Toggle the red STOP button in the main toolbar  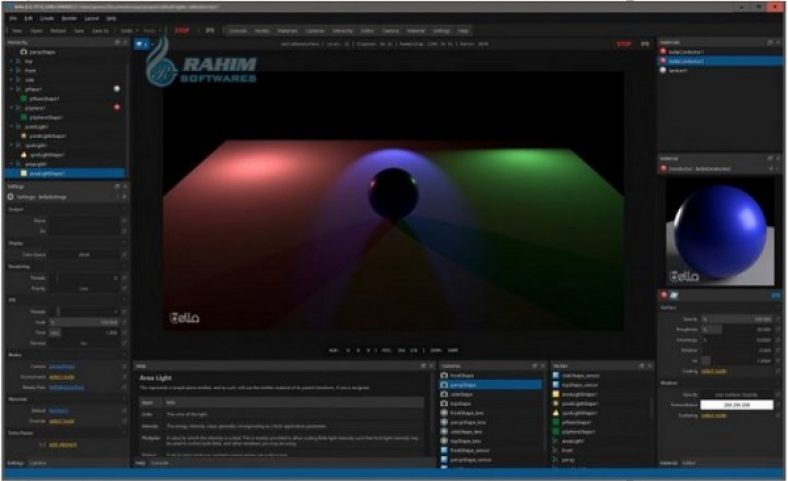click(x=182, y=31)
